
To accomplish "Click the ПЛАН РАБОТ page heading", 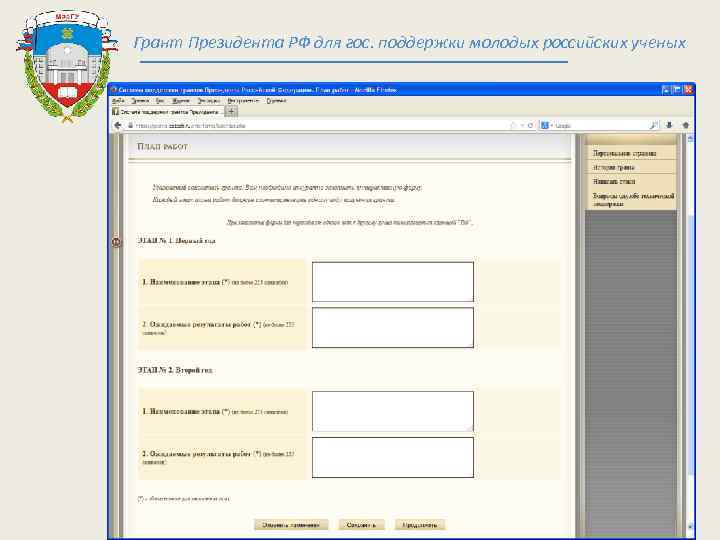I will pos(163,146).
